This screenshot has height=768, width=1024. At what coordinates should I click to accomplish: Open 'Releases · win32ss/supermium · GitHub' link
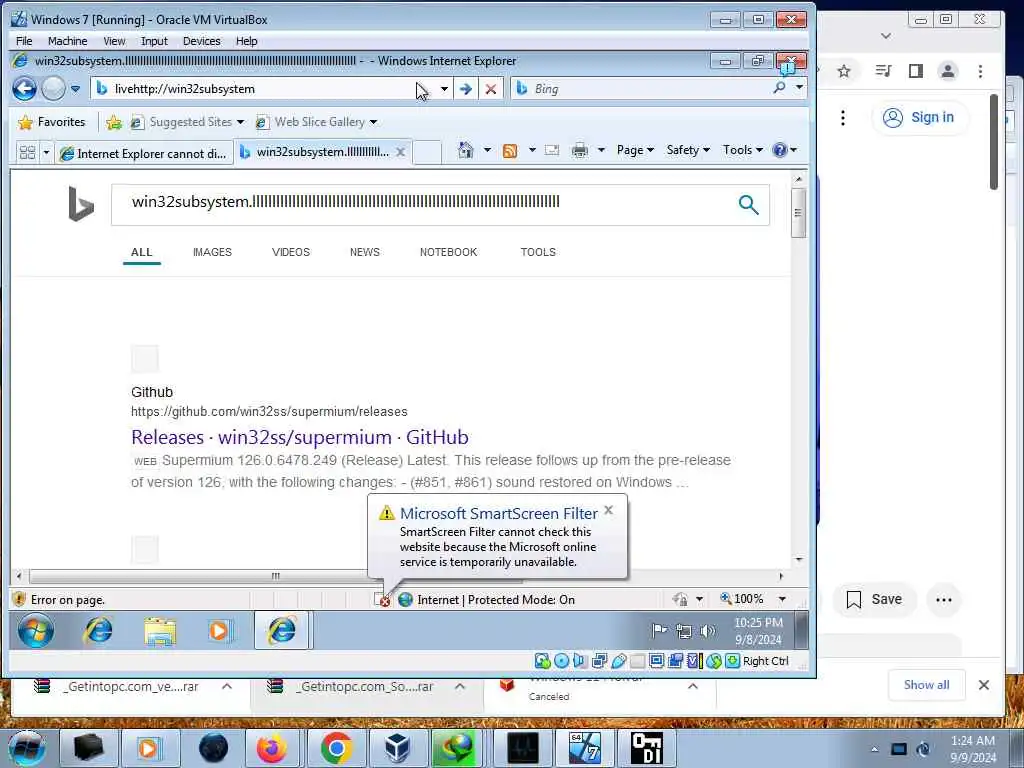(300, 437)
